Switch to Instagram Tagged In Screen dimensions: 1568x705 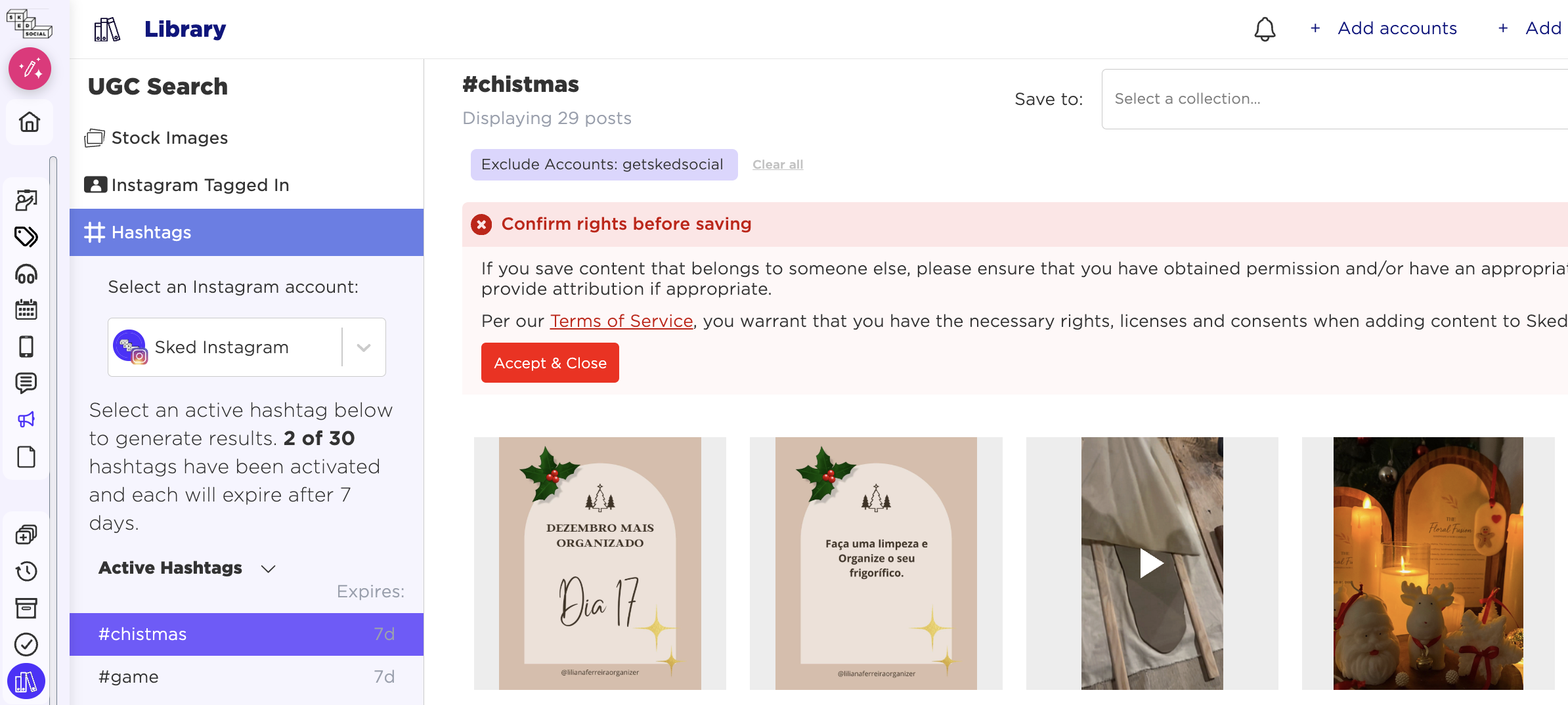coord(200,185)
